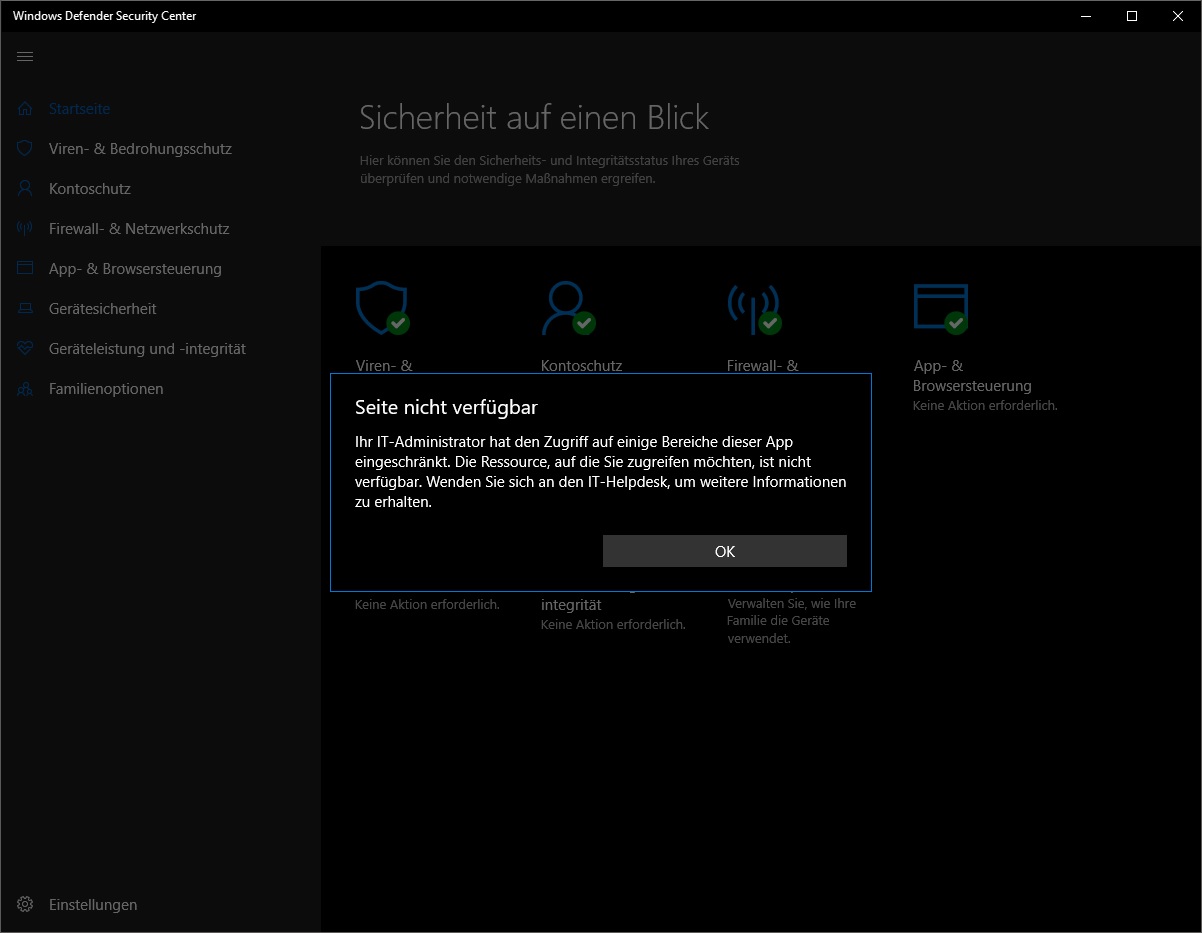Open Geräteleistung und -integrität sidebar entry
The image size is (1202, 933).
pyautogui.click(x=160, y=349)
